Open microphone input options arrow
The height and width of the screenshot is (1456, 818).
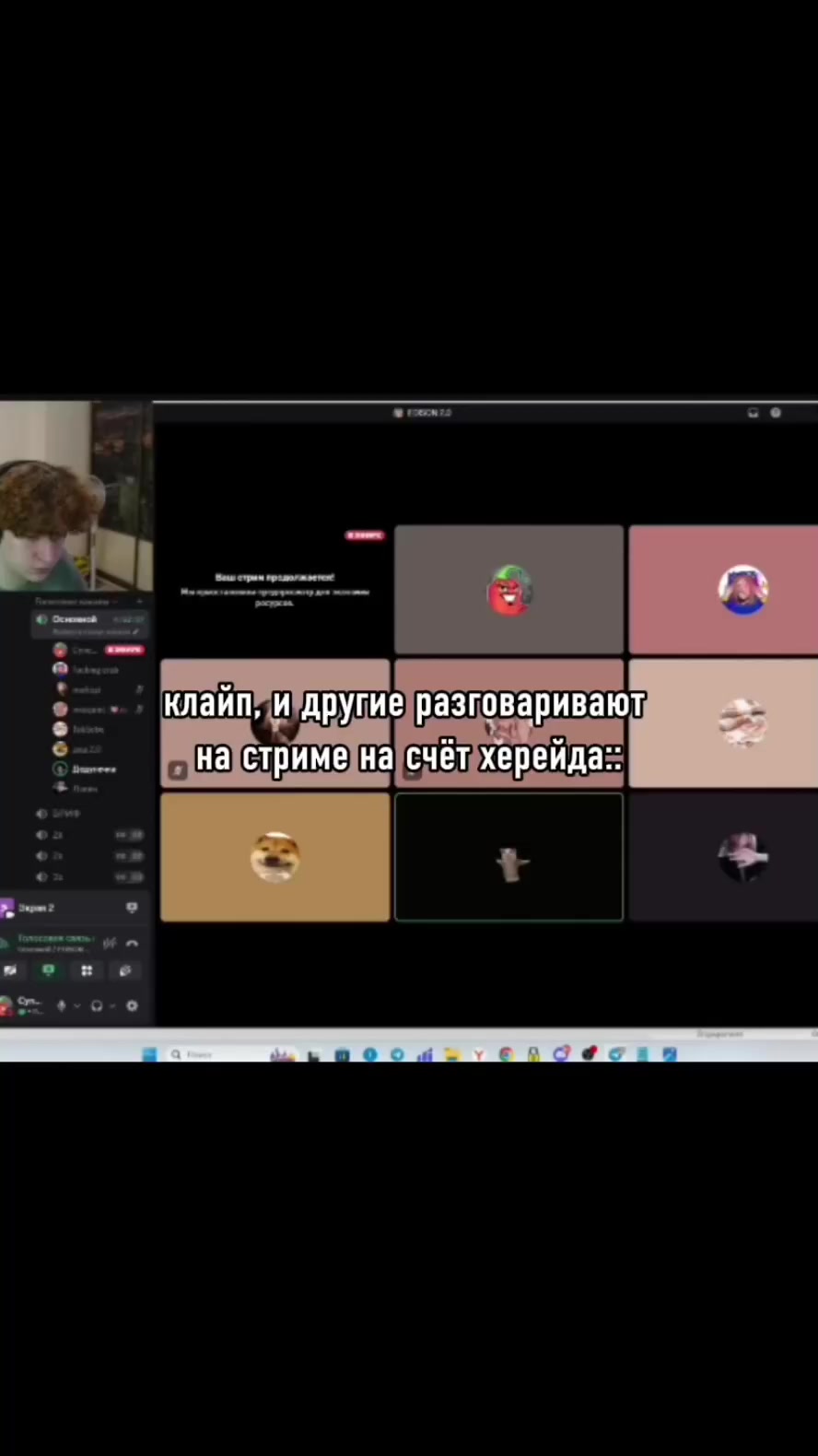(76, 1005)
